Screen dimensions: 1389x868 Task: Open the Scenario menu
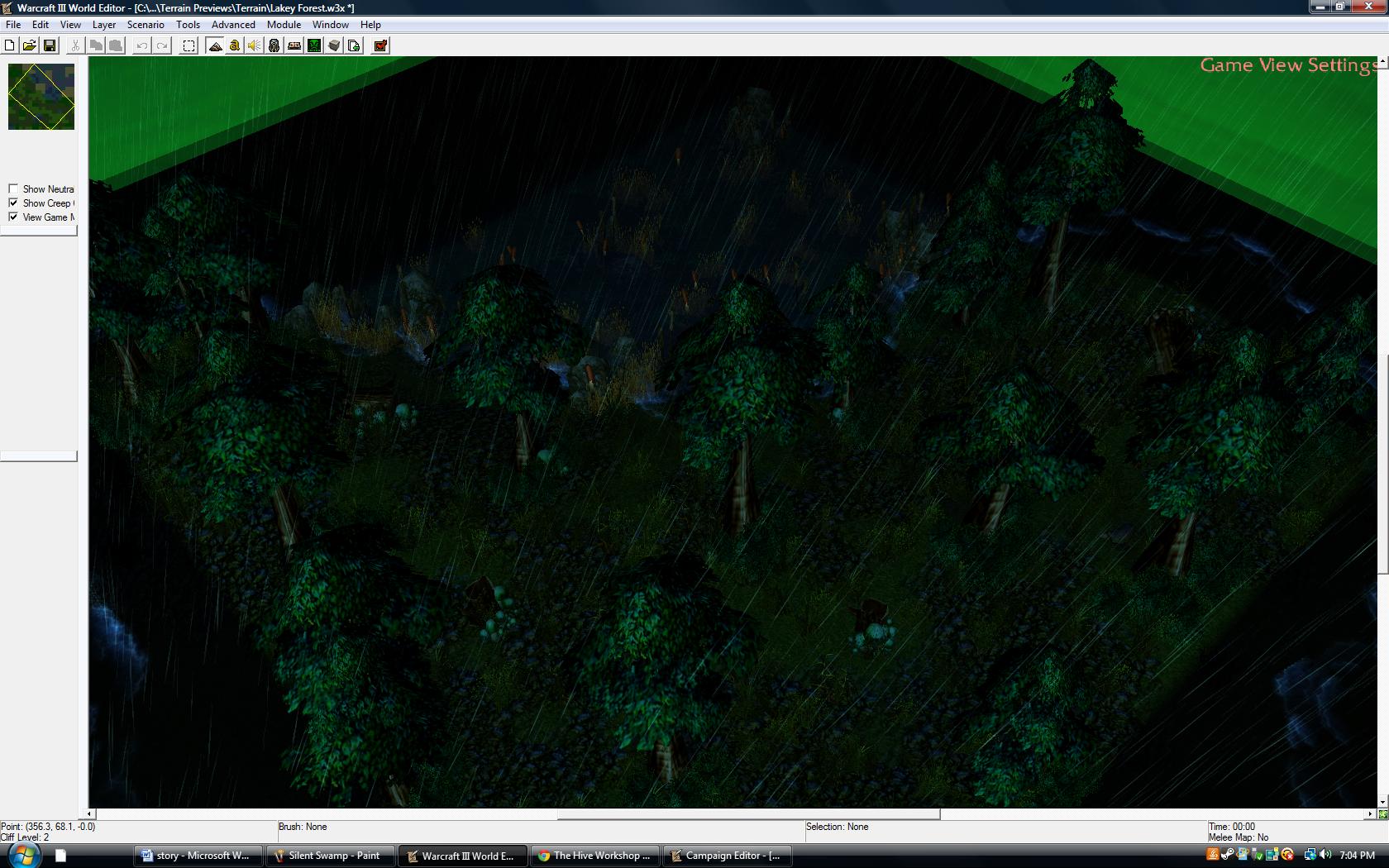click(x=146, y=25)
